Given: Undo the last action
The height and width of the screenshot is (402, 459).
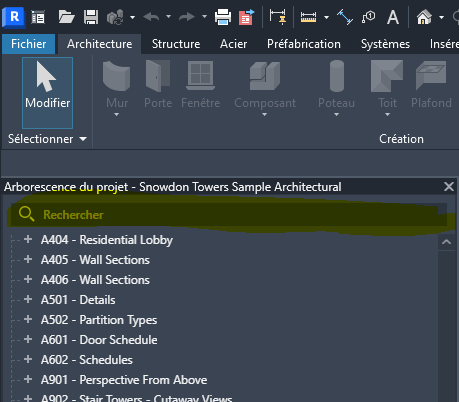Looking at the screenshot, I should (151, 17).
